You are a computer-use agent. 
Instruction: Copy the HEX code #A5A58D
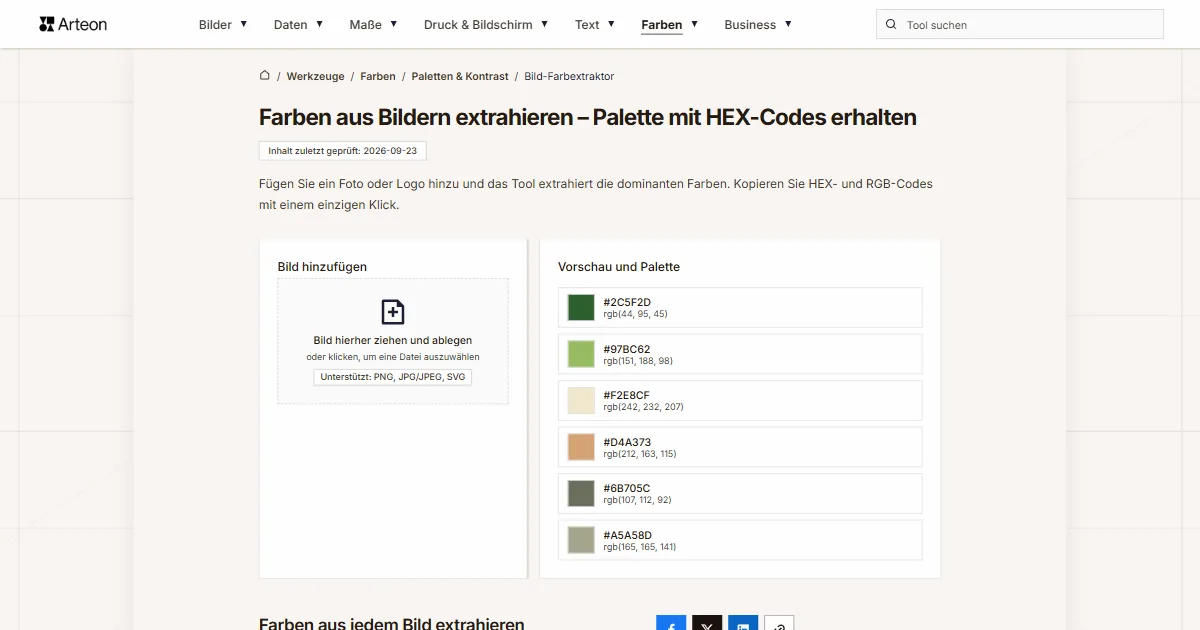[x=627, y=535]
